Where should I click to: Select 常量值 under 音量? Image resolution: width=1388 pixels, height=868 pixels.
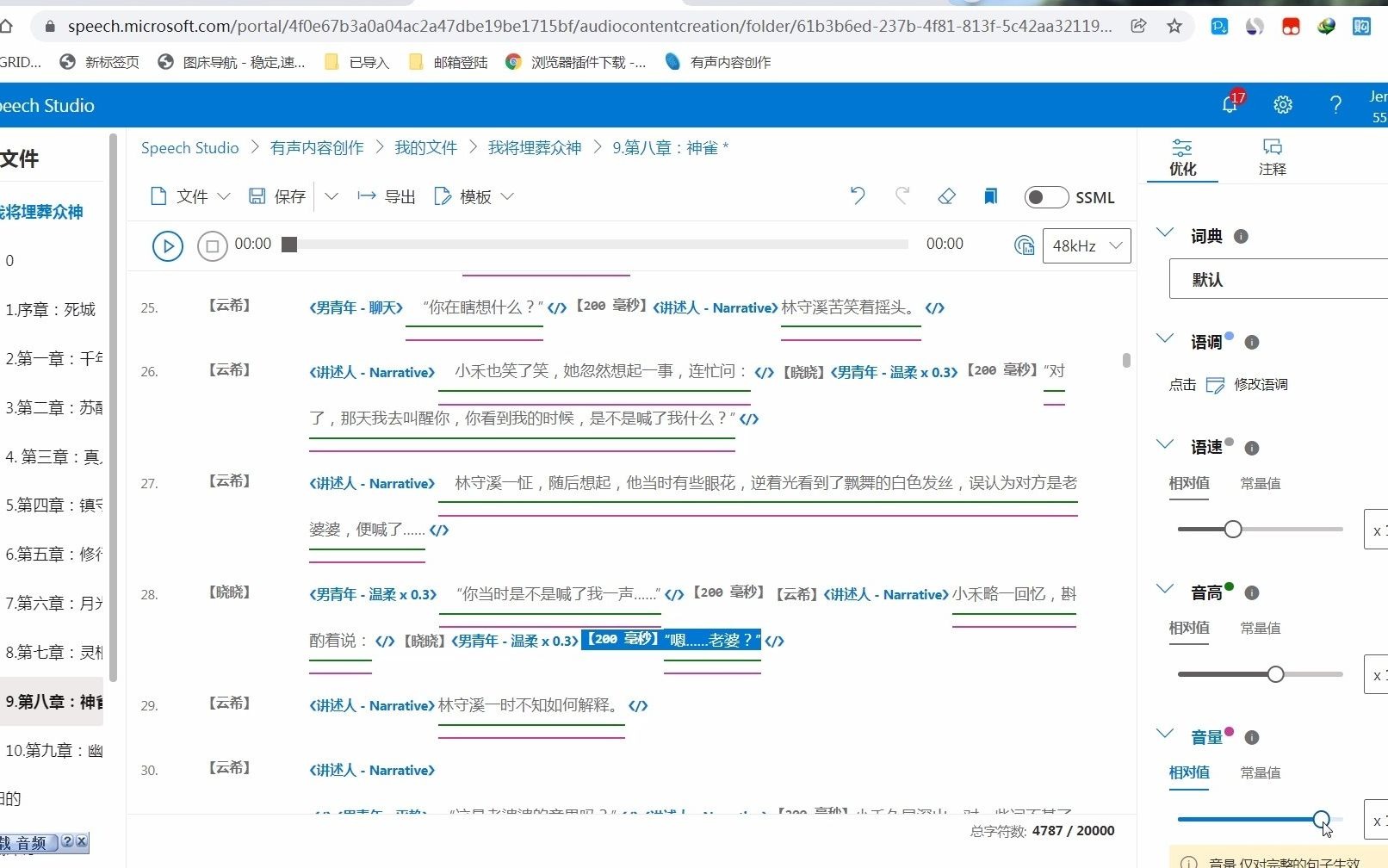[x=1261, y=773]
